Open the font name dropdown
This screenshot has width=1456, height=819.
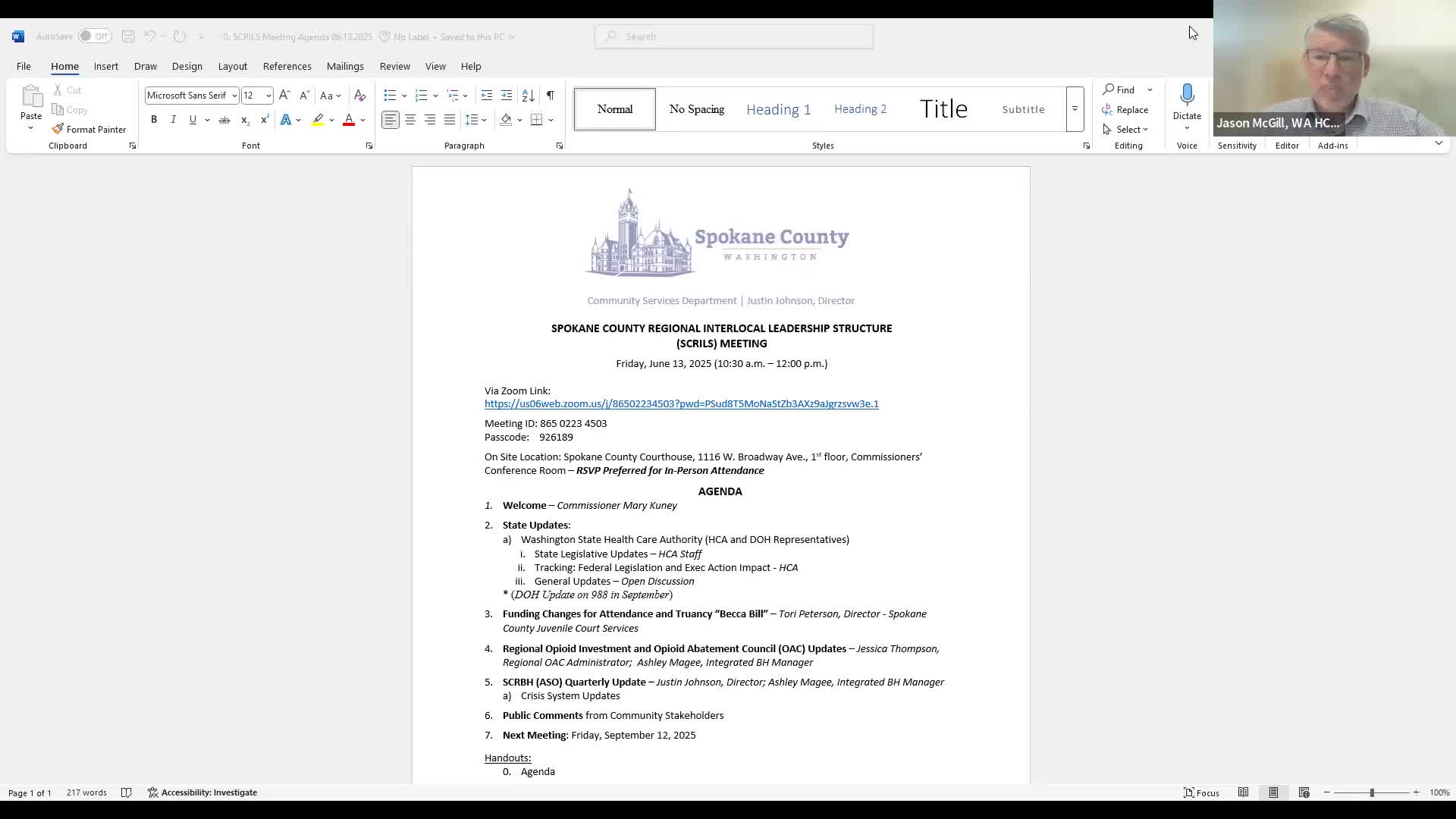click(x=234, y=96)
